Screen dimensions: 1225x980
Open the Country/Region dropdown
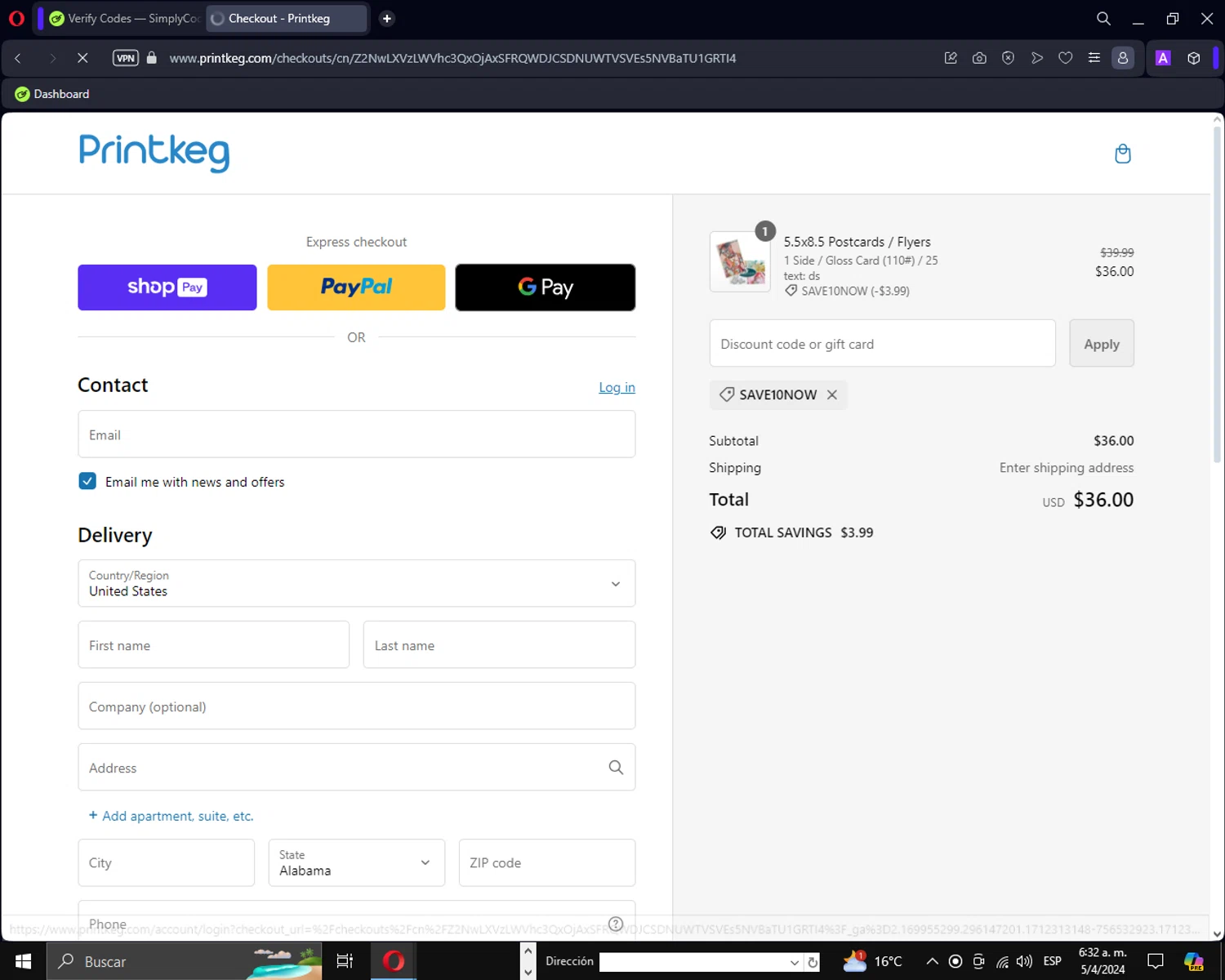click(x=356, y=583)
